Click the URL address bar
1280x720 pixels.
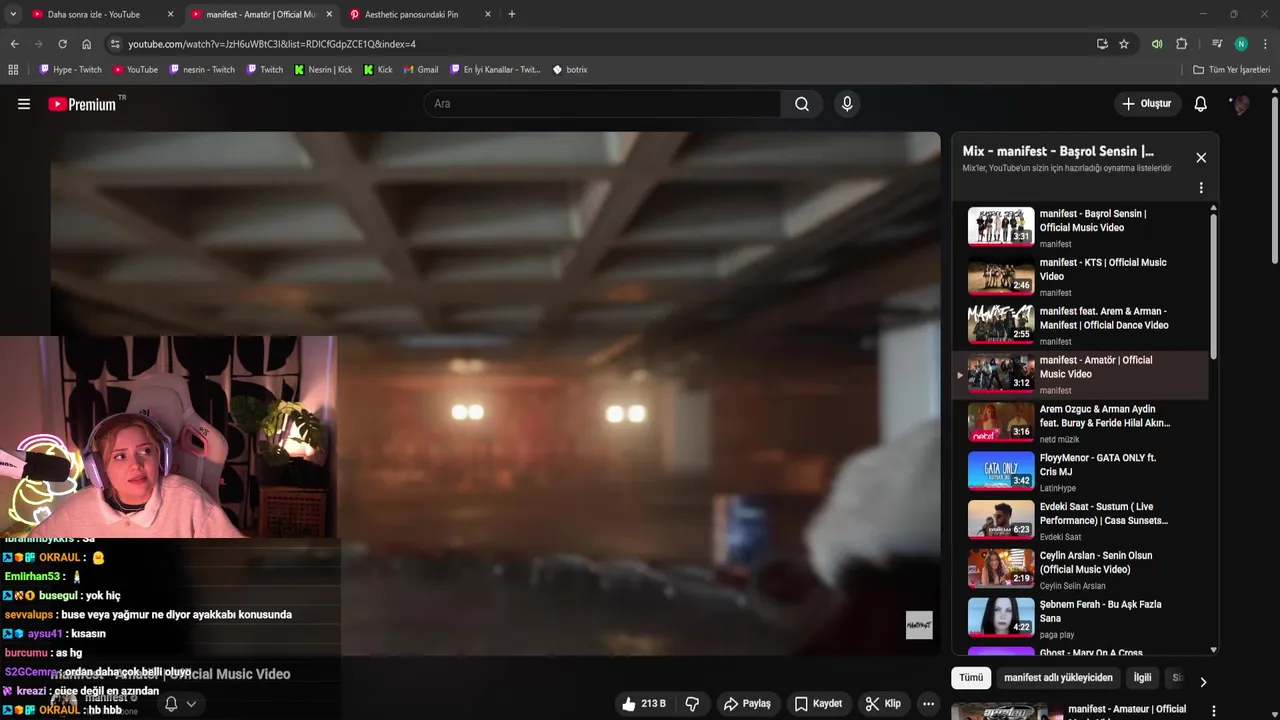[600, 44]
